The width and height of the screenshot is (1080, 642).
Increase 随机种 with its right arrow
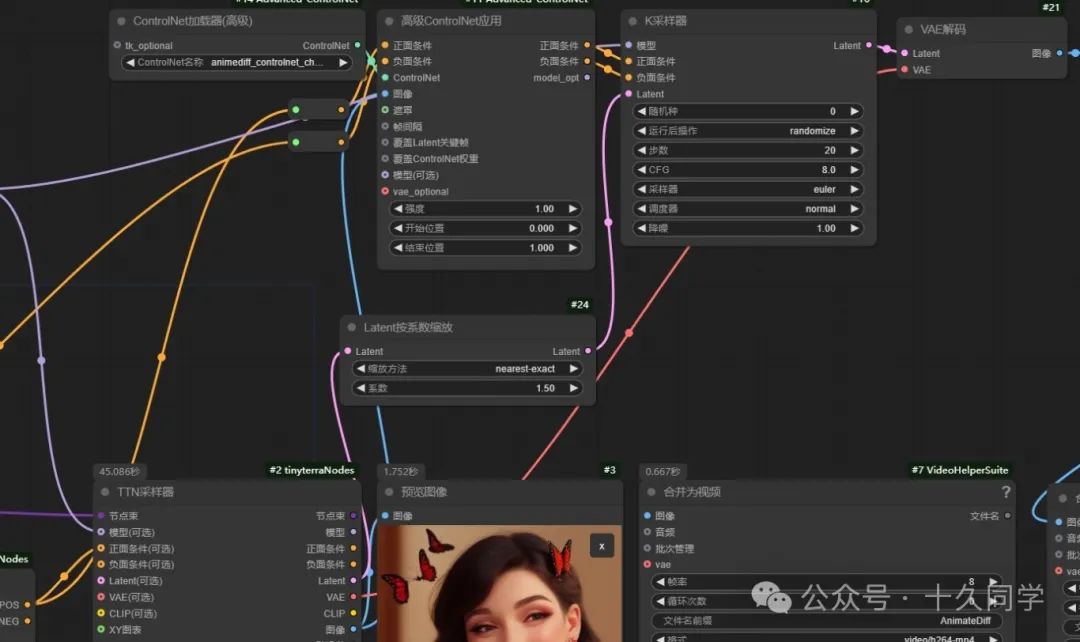click(x=854, y=111)
